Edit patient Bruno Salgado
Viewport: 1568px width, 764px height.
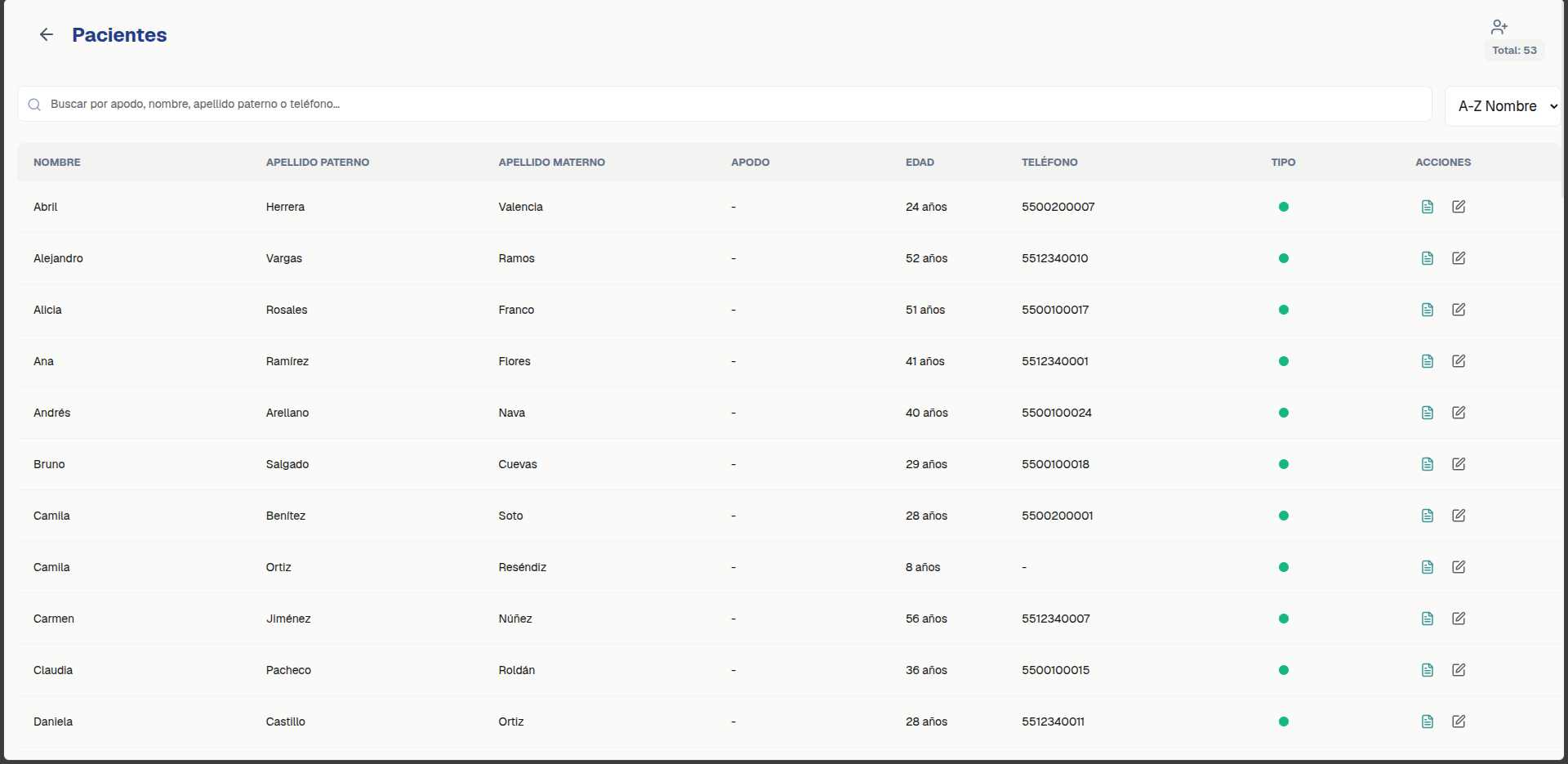[x=1459, y=464]
